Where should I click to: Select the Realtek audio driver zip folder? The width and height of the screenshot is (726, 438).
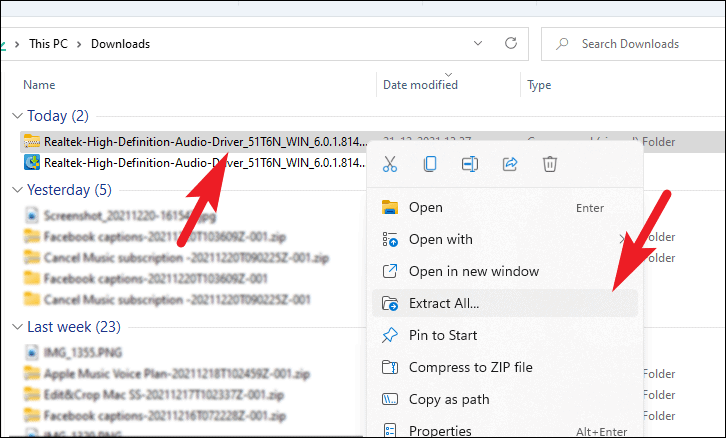(206, 142)
